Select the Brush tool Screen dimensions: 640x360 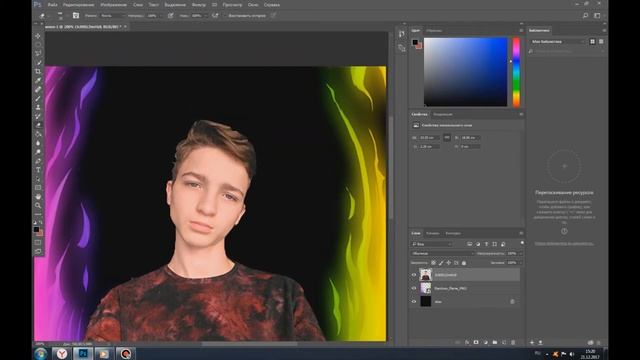tap(38, 98)
